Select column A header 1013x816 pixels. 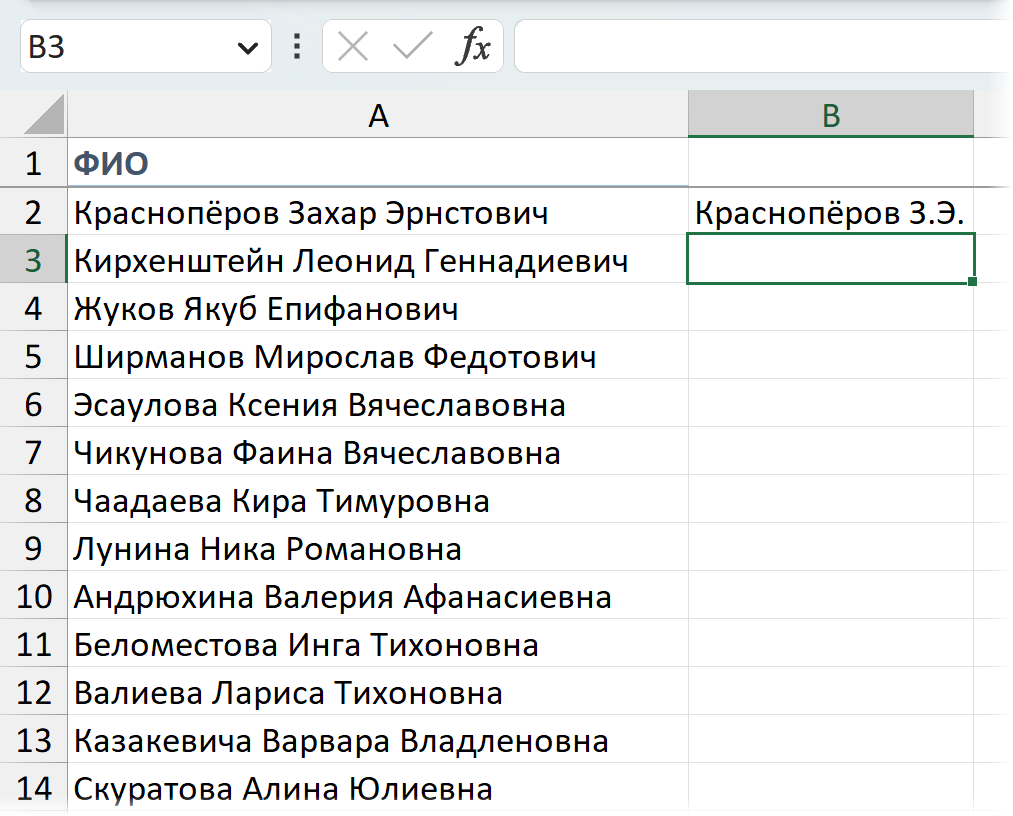pyautogui.click(x=378, y=114)
